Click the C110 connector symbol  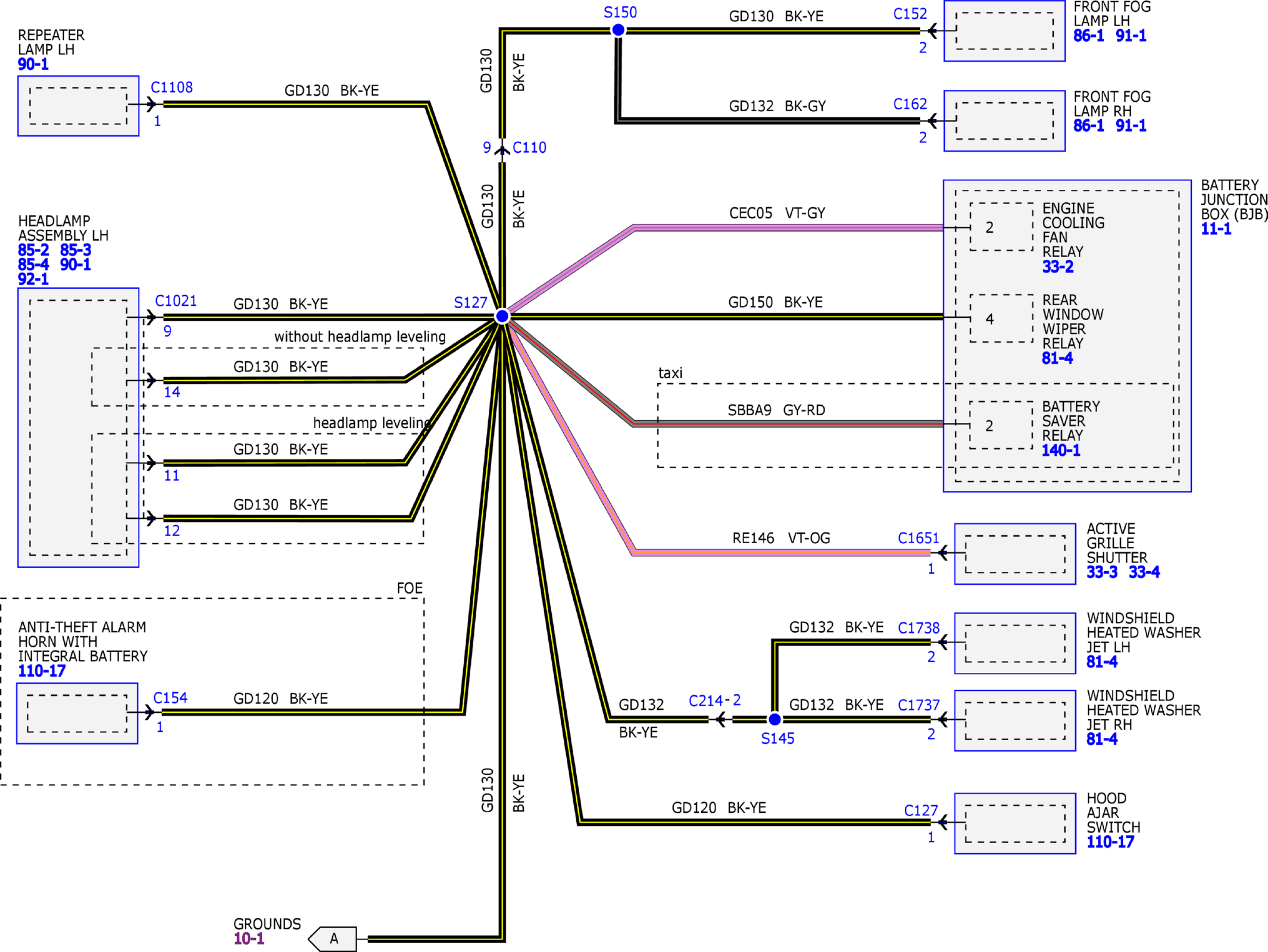[x=502, y=149]
